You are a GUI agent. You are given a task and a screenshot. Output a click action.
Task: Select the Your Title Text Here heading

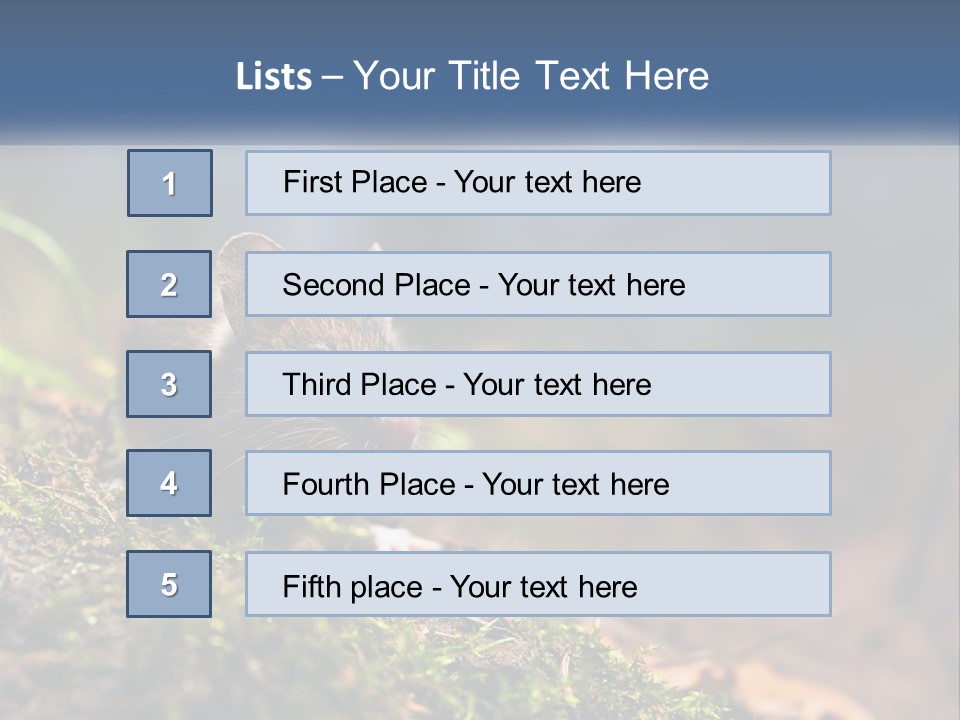click(531, 76)
